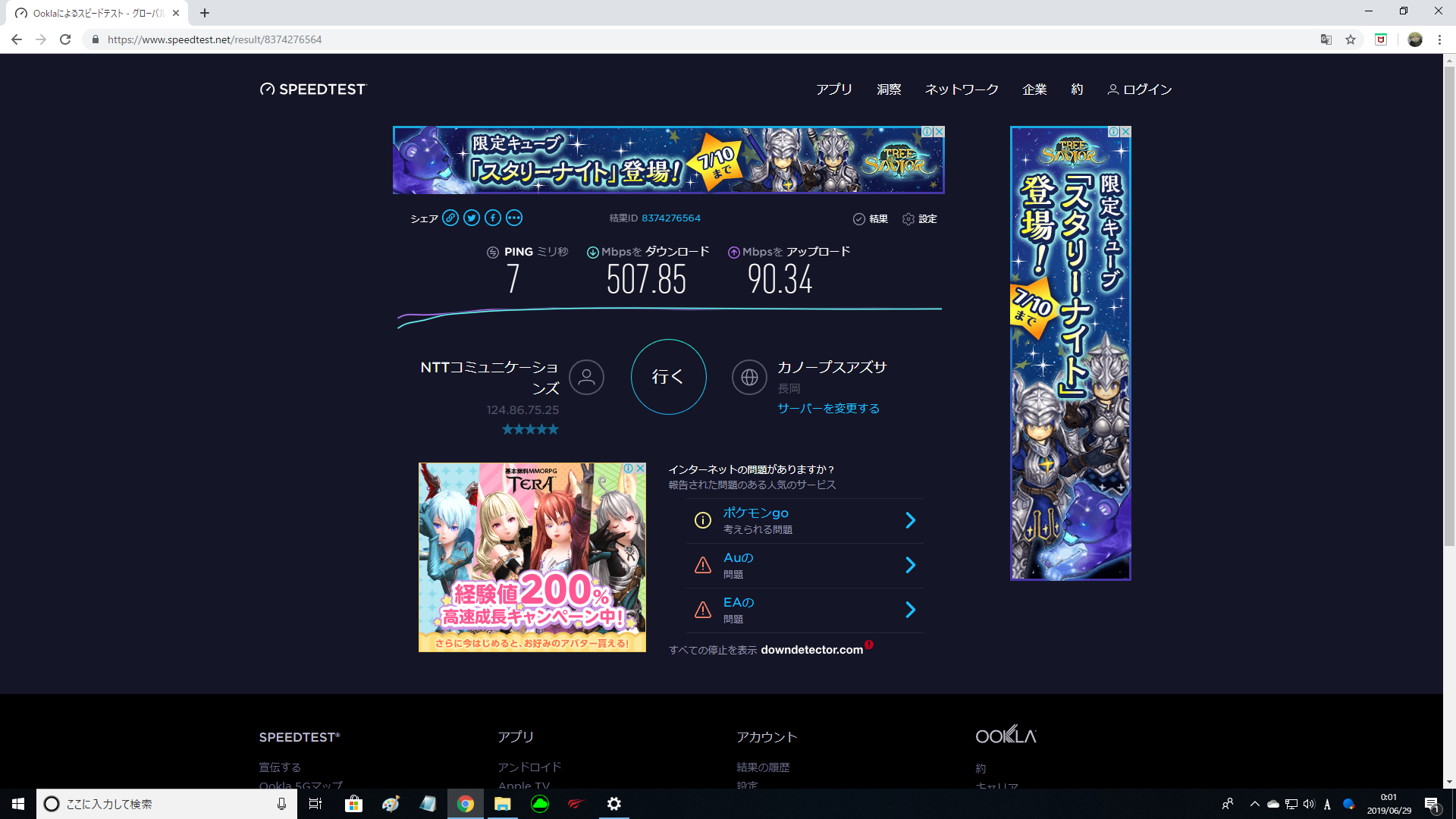This screenshot has height=819, width=1456.
Task: Reload the page
Action: point(65,39)
